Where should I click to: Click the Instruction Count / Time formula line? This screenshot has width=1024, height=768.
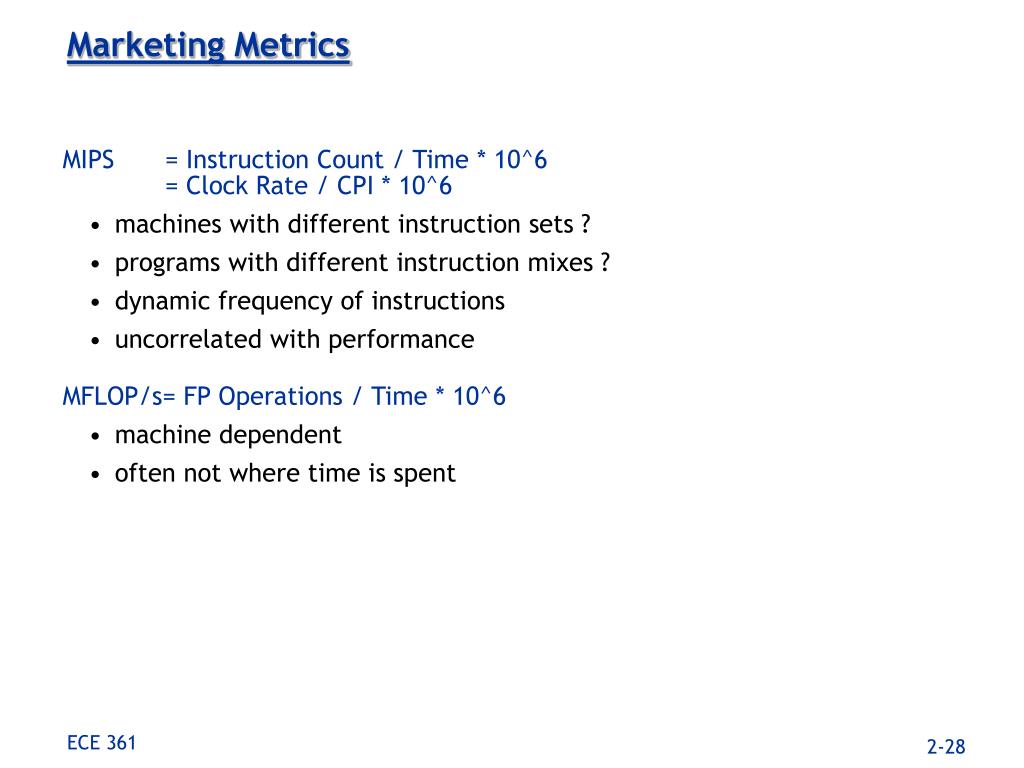click(x=356, y=160)
